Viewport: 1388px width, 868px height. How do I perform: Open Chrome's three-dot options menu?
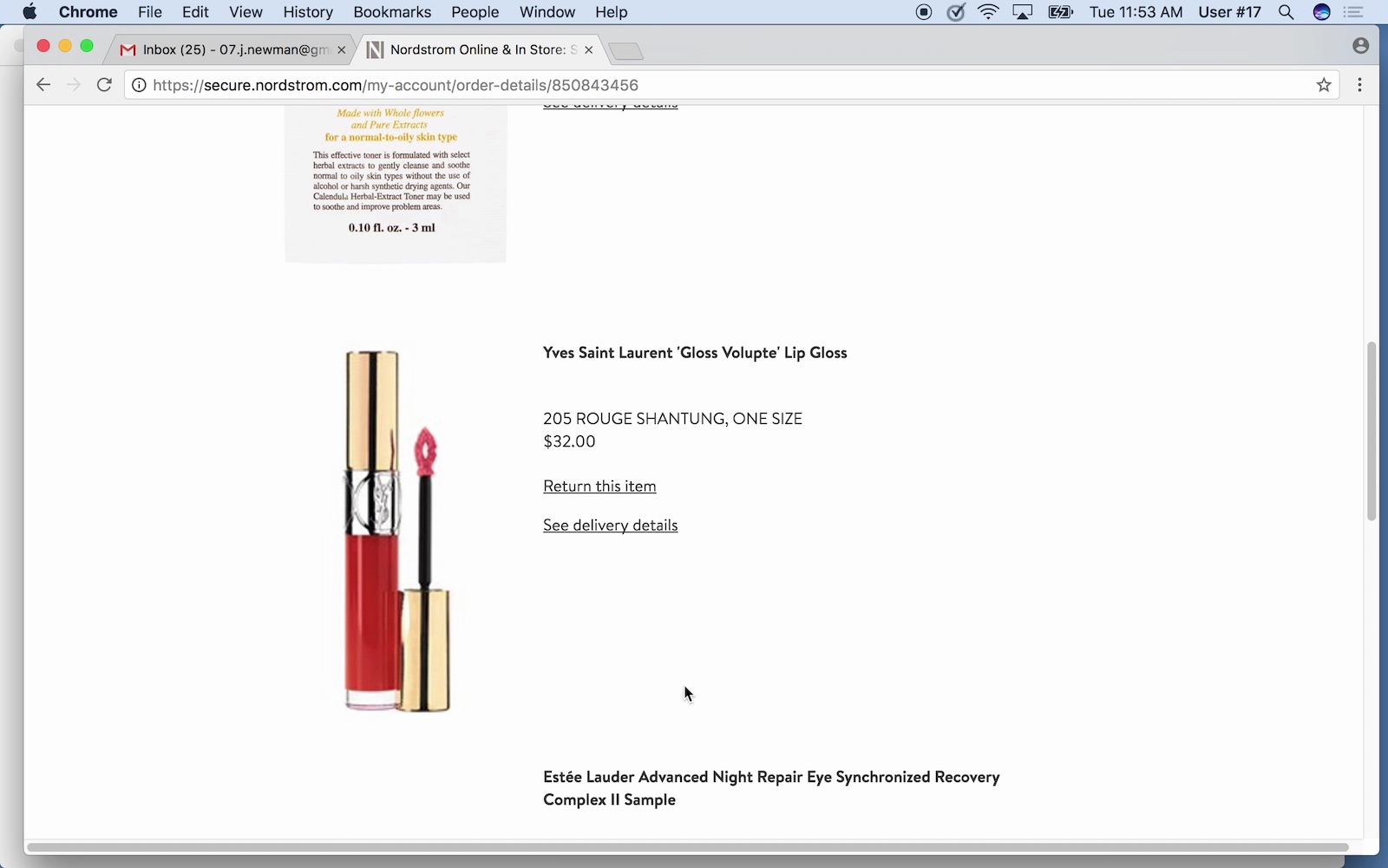[x=1359, y=85]
